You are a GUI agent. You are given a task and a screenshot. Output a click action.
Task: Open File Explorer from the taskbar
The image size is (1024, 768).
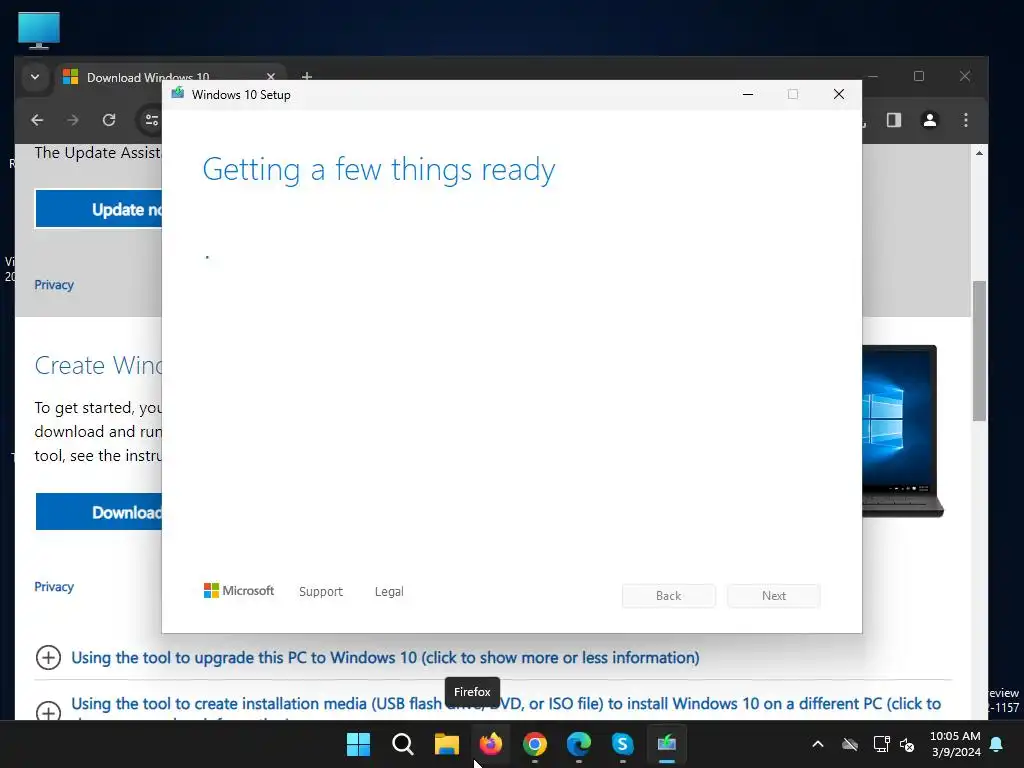click(x=447, y=743)
